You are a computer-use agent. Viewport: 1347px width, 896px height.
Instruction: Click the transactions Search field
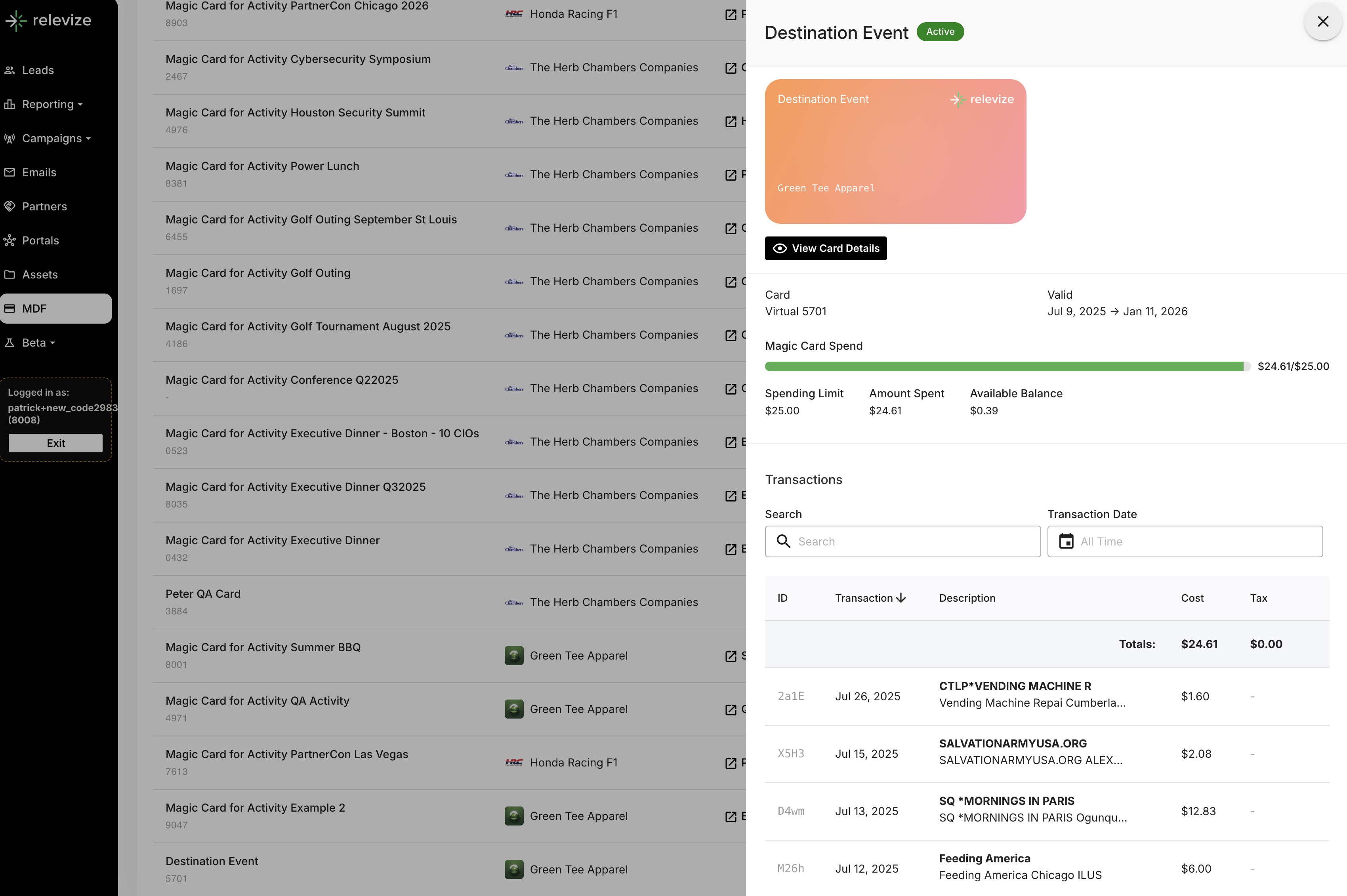(x=914, y=542)
